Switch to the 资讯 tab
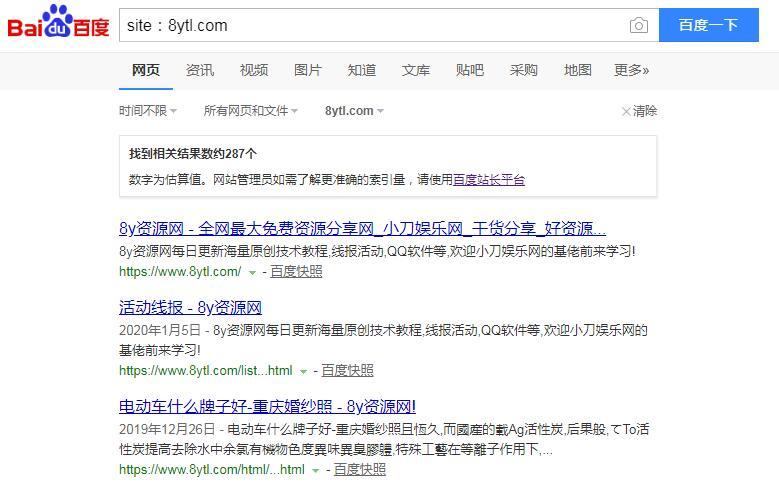The height and width of the screenshot is (491, 779). (200, 70)
